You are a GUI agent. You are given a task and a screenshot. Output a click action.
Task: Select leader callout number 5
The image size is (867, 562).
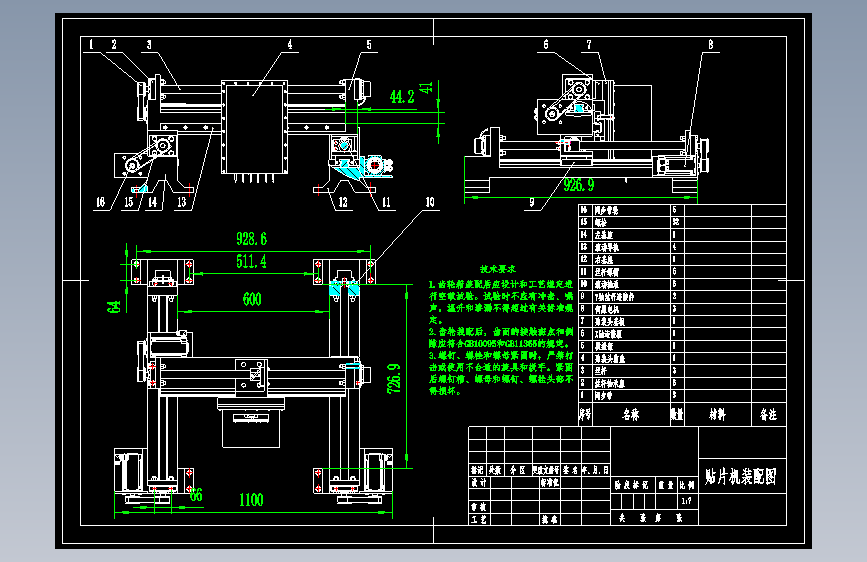pos(369,45)
